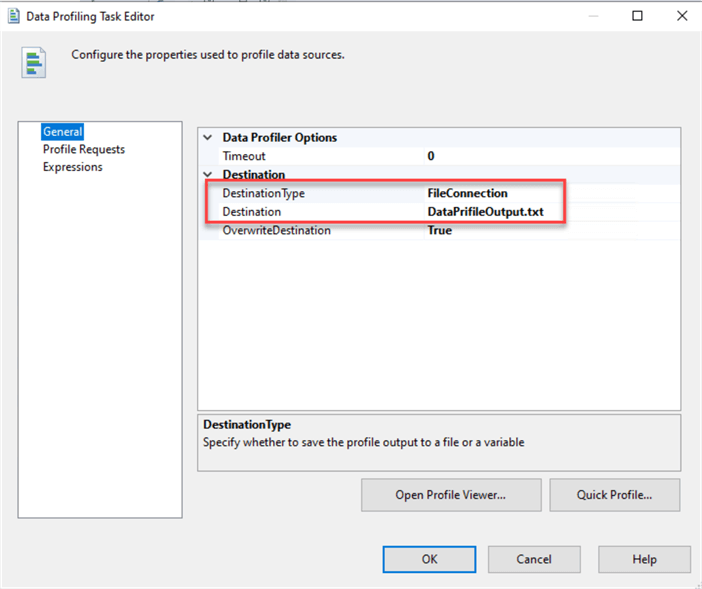Open Help for the task editor
Screen dimensions: 702x589
(644, 559)
